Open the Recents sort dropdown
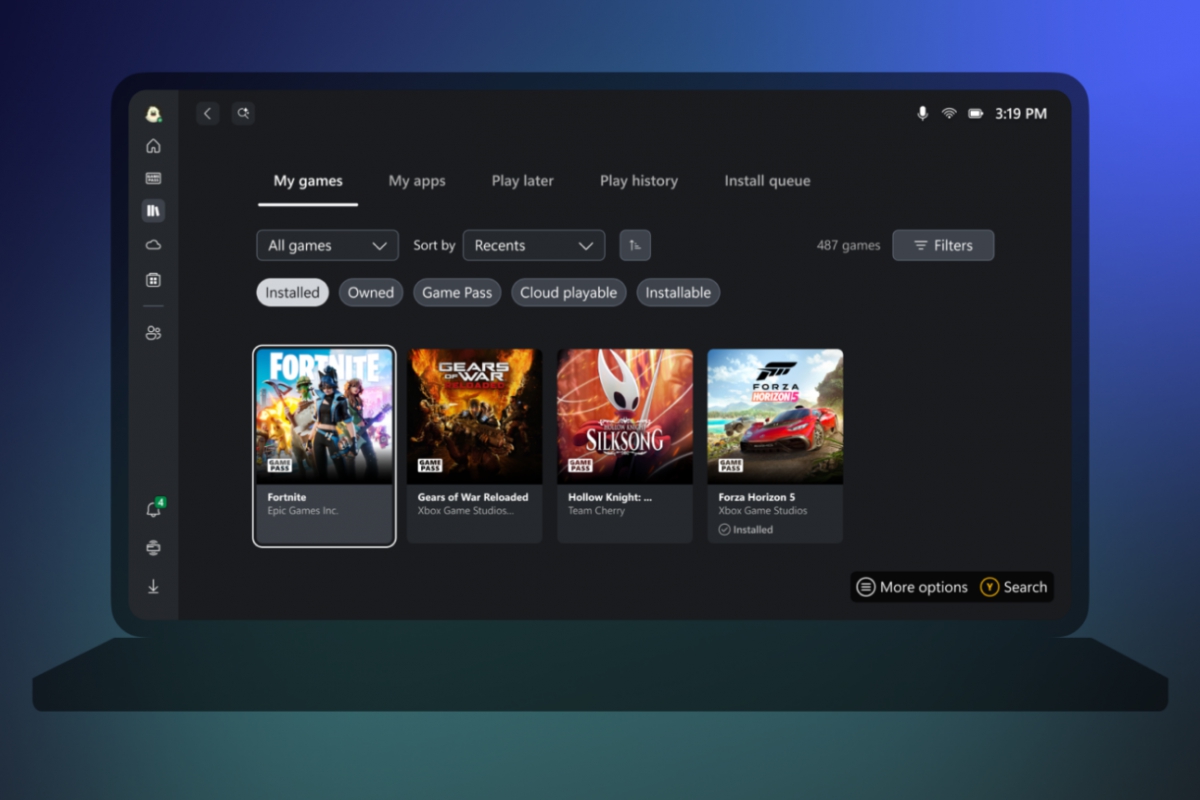This screenshot has height=800, width=1200. coord(533,245)
